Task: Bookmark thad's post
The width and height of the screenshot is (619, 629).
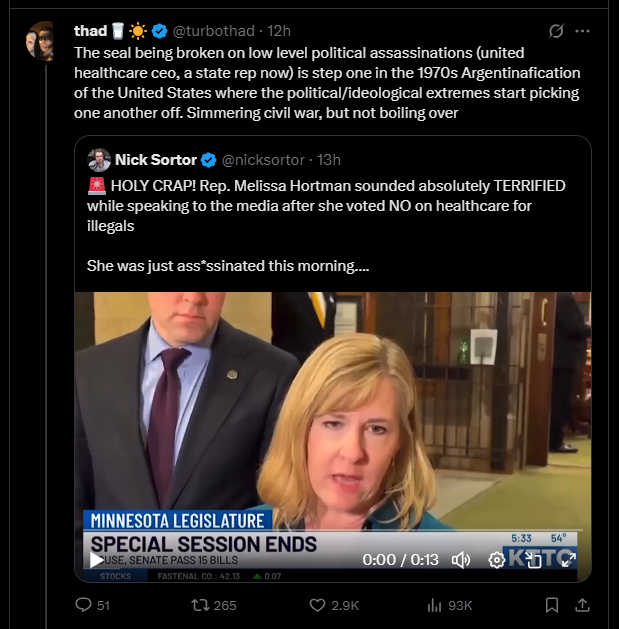Action: point(551,605)
